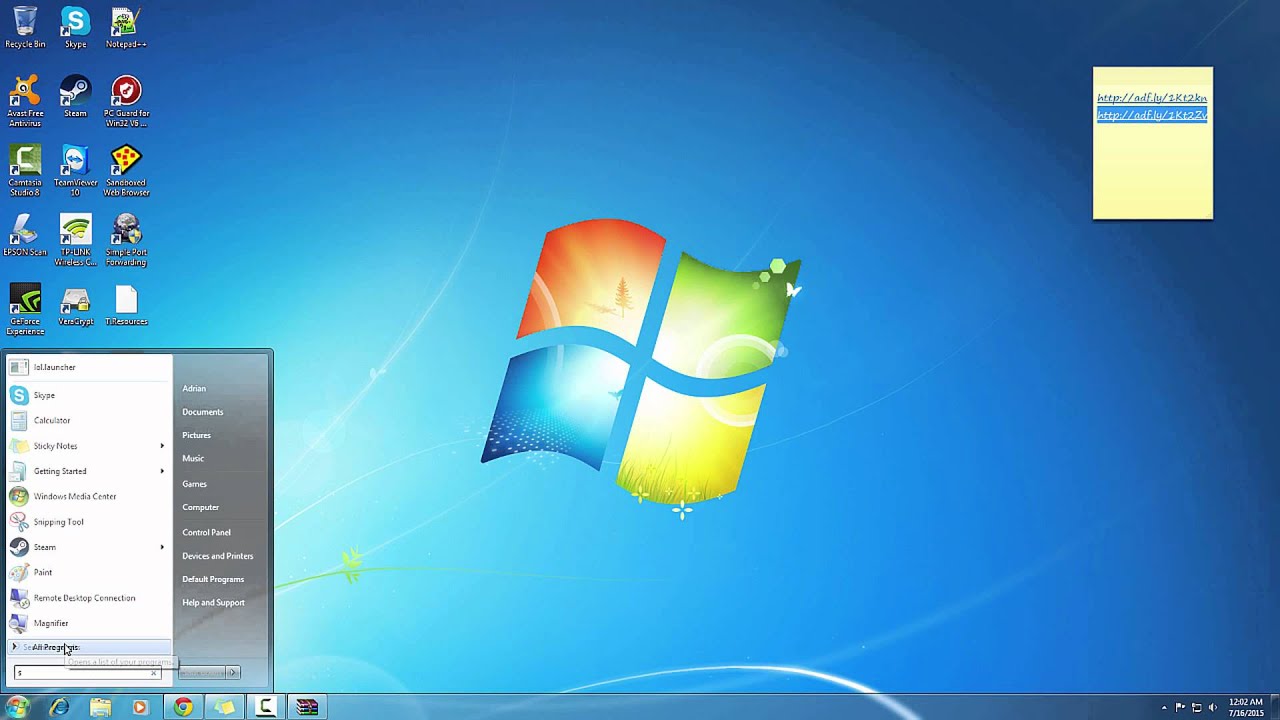Open the shutdown options arrow
The image size is (1280, 720).
(x=232, y=672)
